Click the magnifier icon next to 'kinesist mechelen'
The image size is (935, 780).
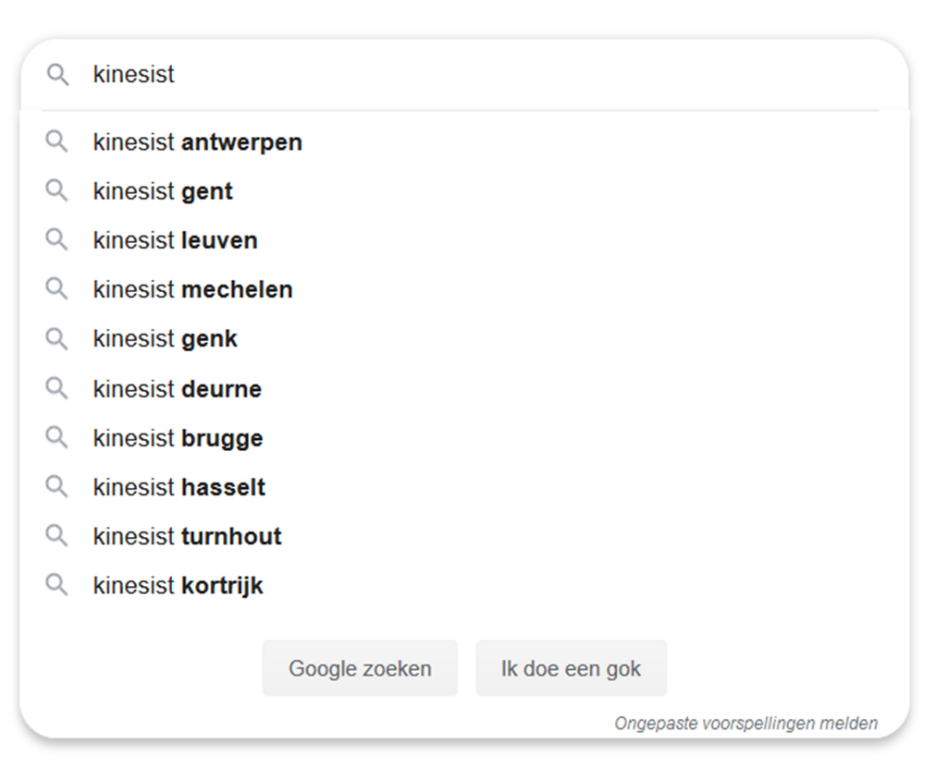(x=57, y=289)
